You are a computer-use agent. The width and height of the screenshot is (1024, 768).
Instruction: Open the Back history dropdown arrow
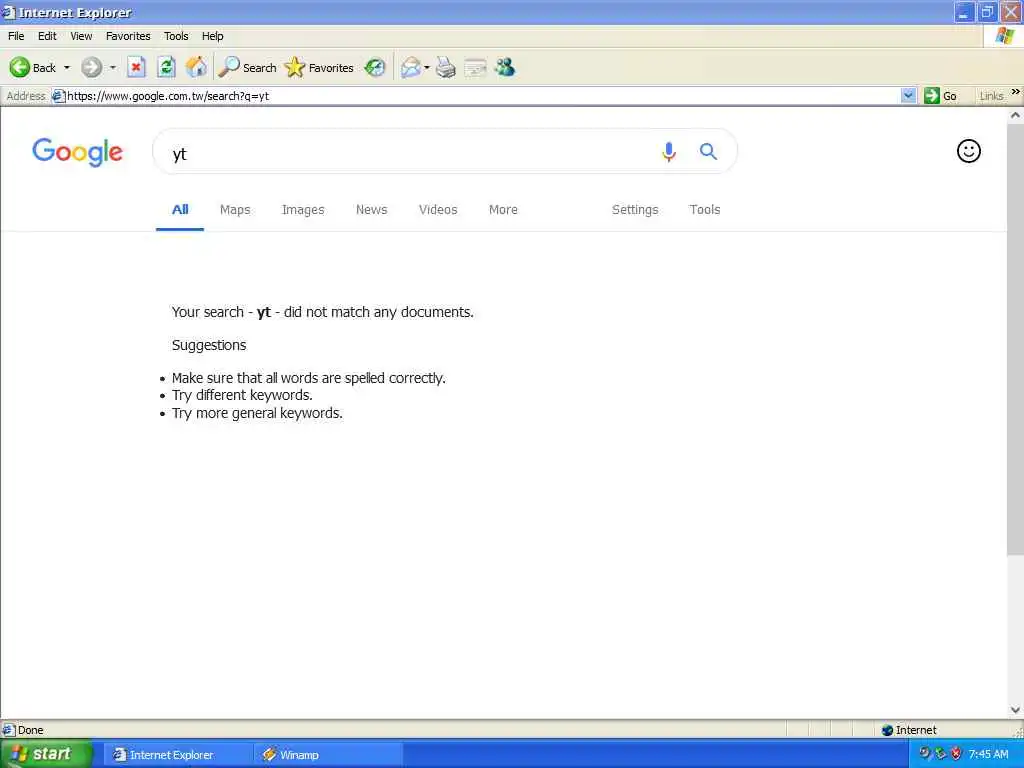tap(67, 67)
